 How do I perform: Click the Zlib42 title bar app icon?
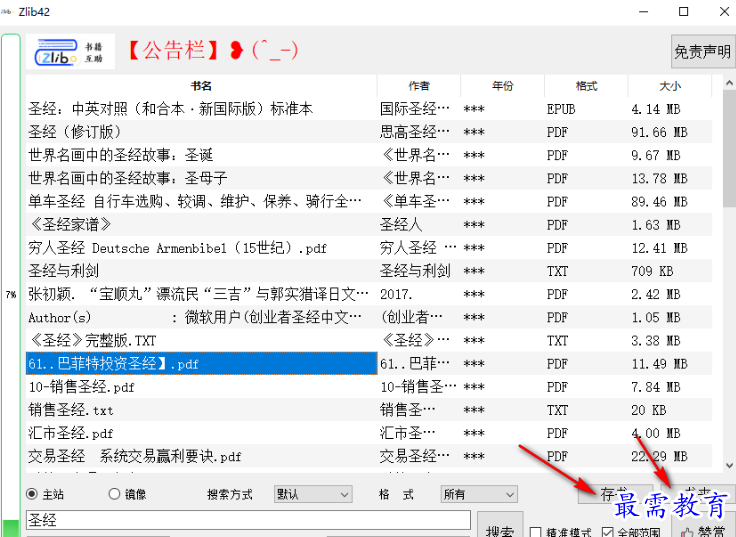7,12
